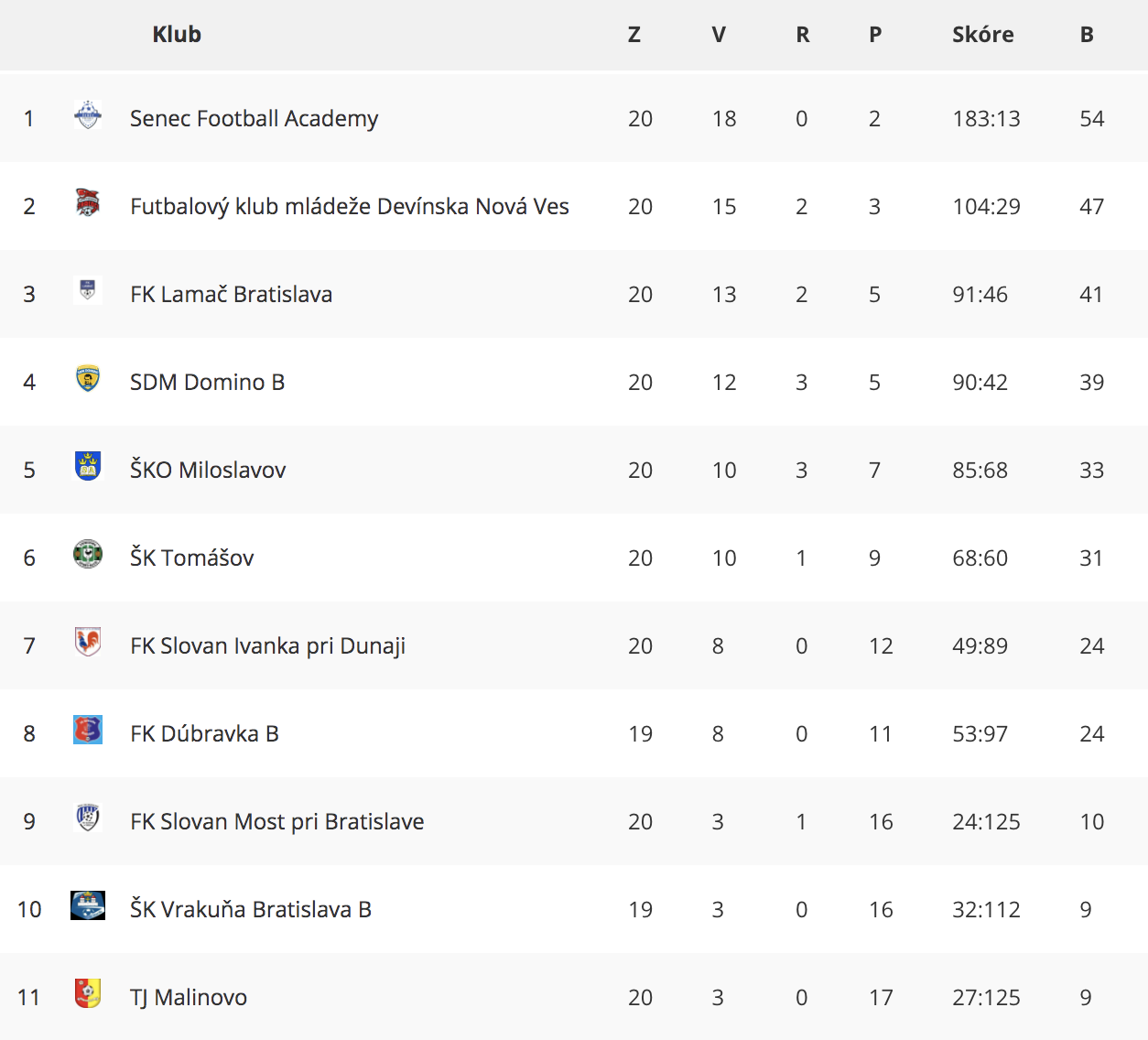Click the B points column header
Viewport: 1148px width, 1040px height.
[1087, 35]
